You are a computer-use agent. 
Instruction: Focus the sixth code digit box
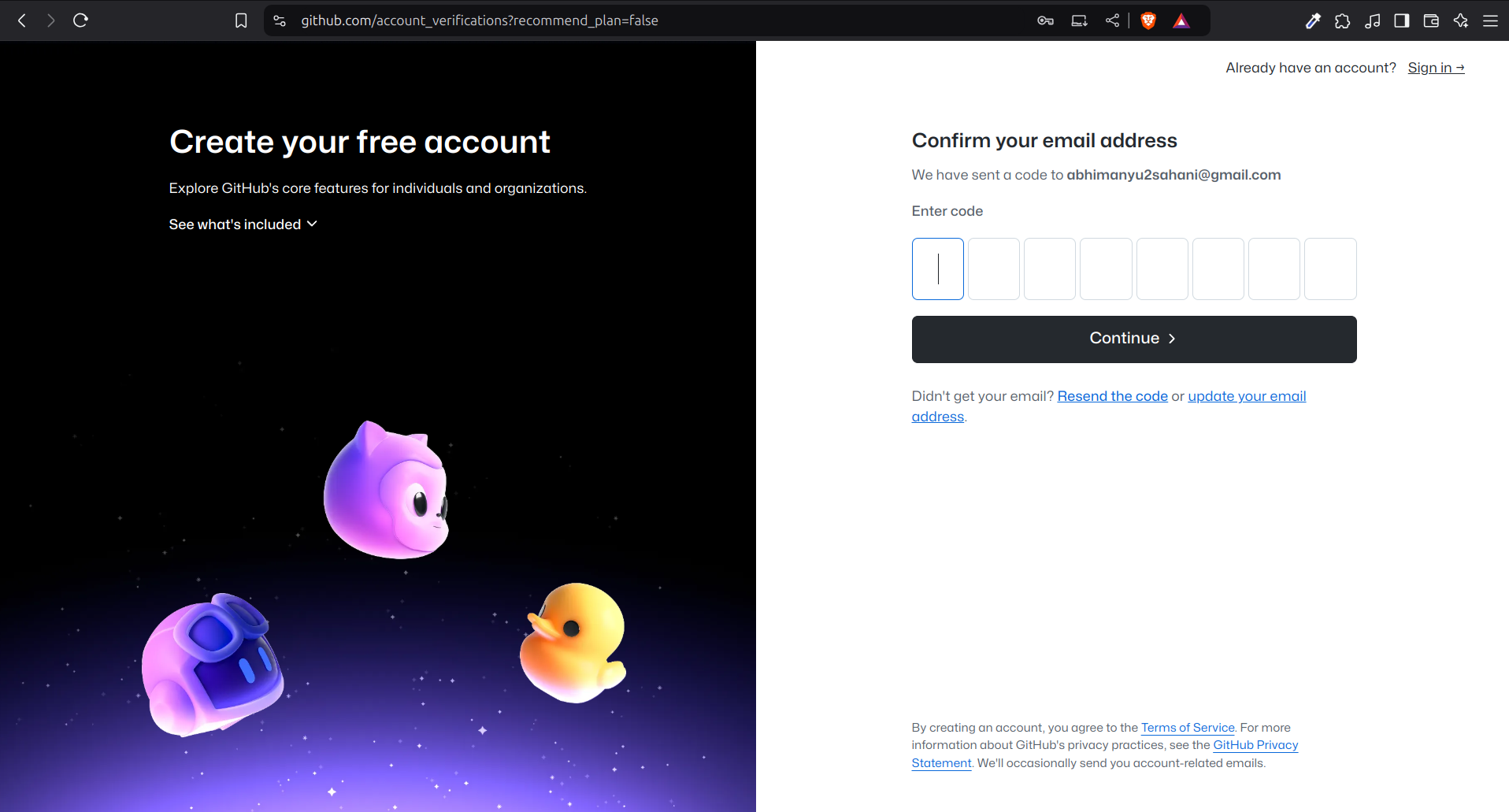[1218, 269]
